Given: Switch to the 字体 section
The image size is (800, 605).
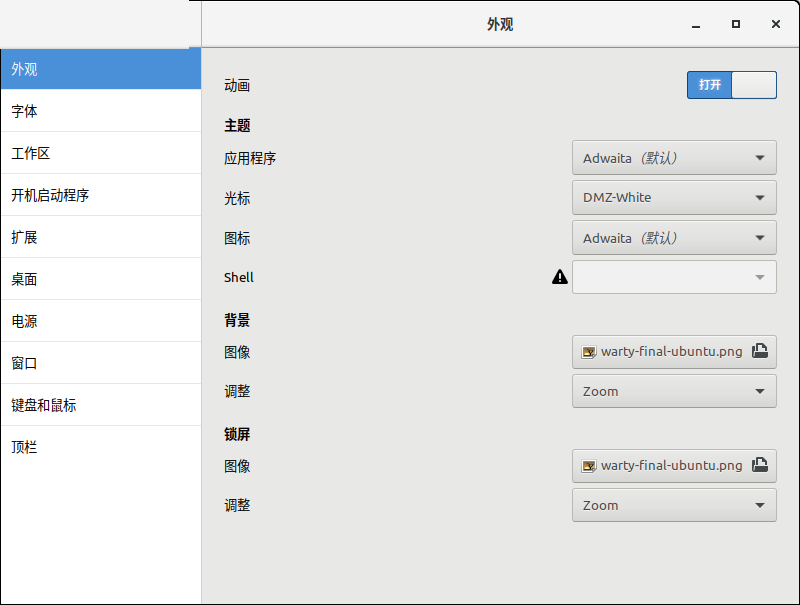Looking at the screenshot, I should coord(100,111).
